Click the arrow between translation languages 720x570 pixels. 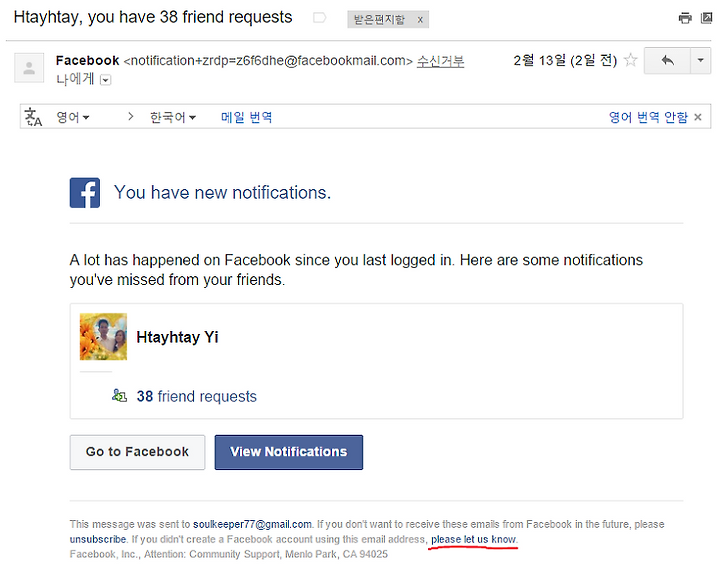131,117
